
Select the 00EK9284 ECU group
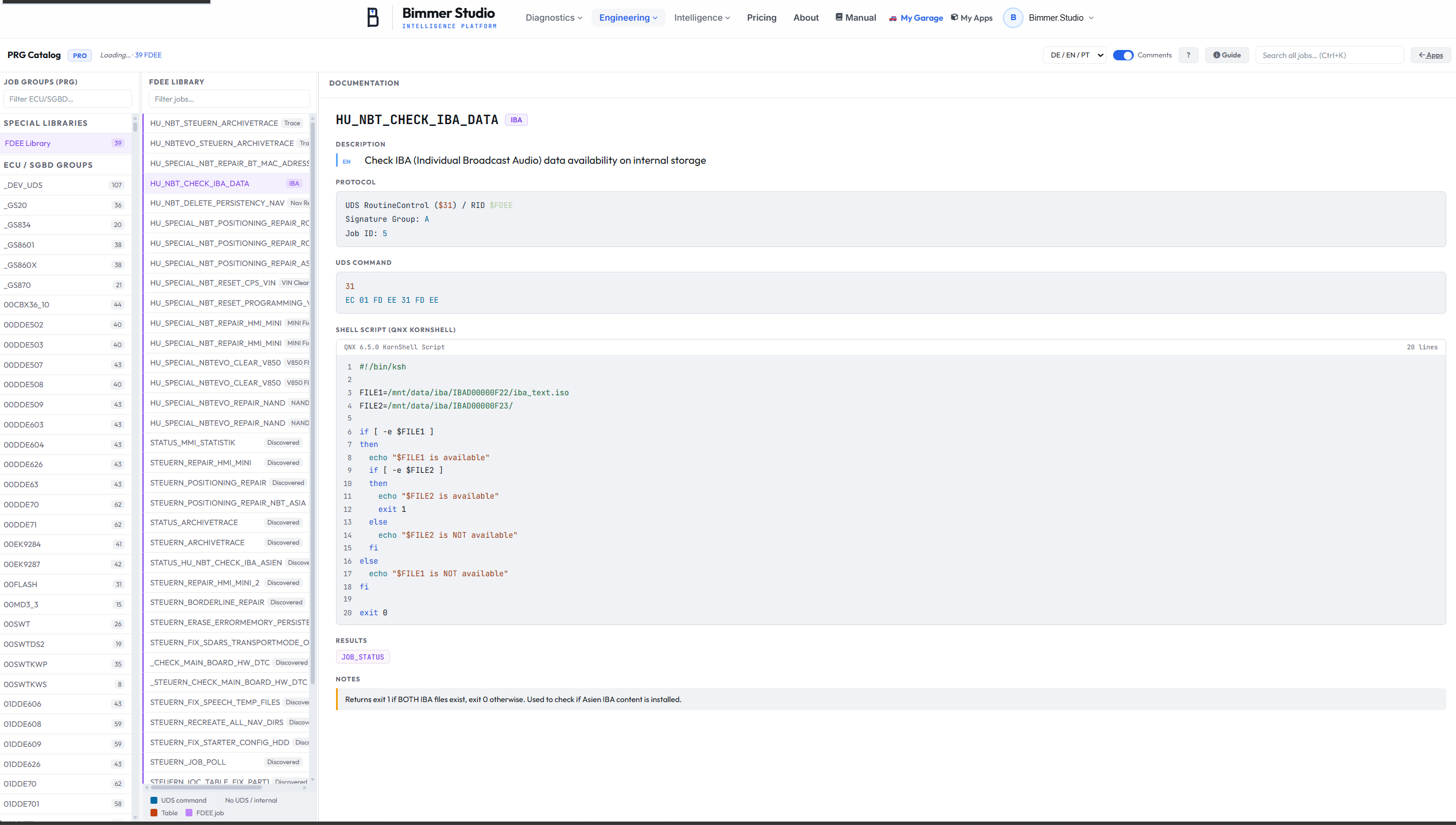(65, 544)
